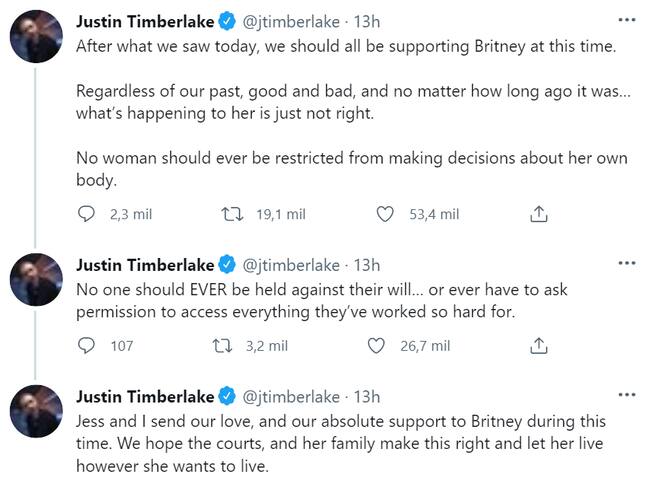Click @jtimberlake handle on the second tweet
The width and height of the screenshot is (650, 487).
[x=290, y=265]
